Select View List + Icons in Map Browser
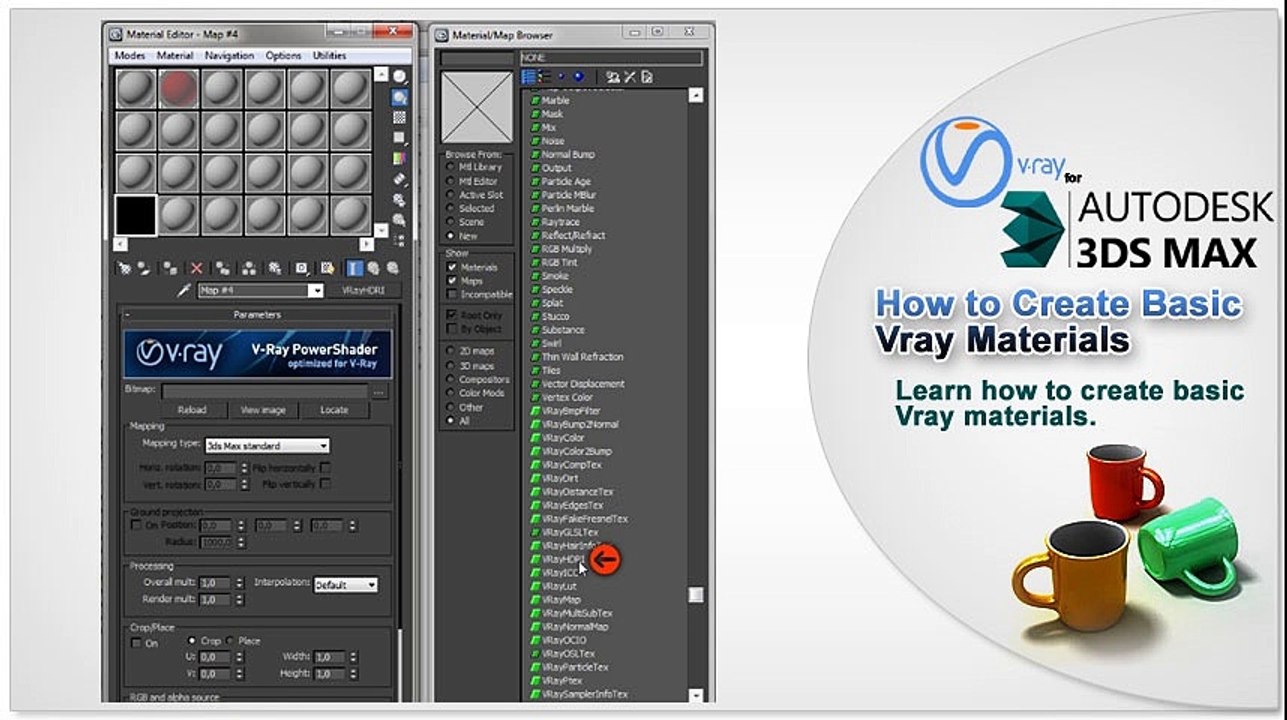Viewport: 1287px width, 720px height. click(544, 76)
